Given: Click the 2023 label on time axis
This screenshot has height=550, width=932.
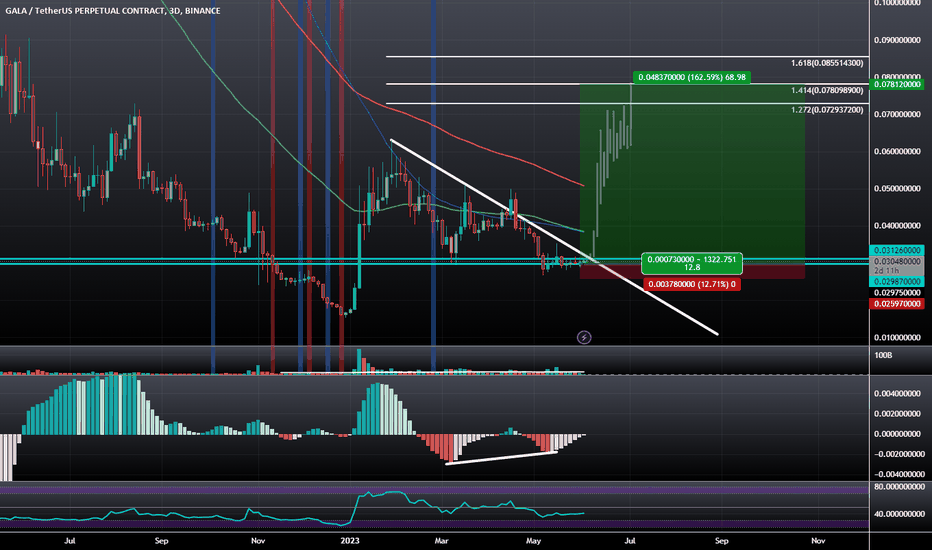Looking at the screenshot, I should pyautogui.click(x=350, y=540).
